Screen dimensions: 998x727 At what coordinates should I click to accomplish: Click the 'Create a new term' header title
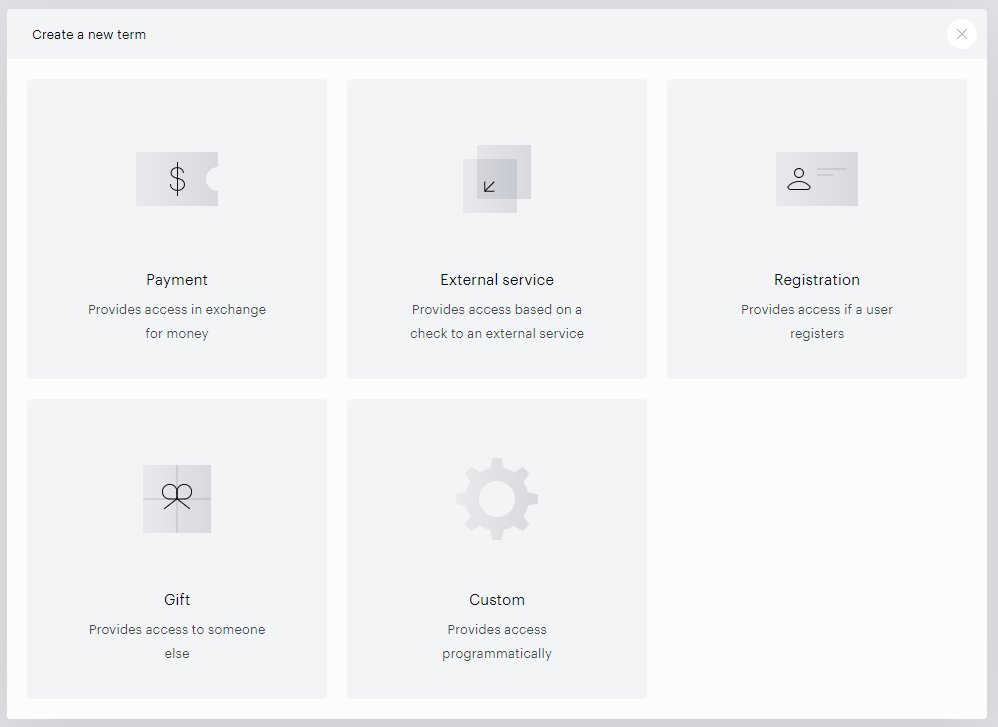[x=89, y=34]
